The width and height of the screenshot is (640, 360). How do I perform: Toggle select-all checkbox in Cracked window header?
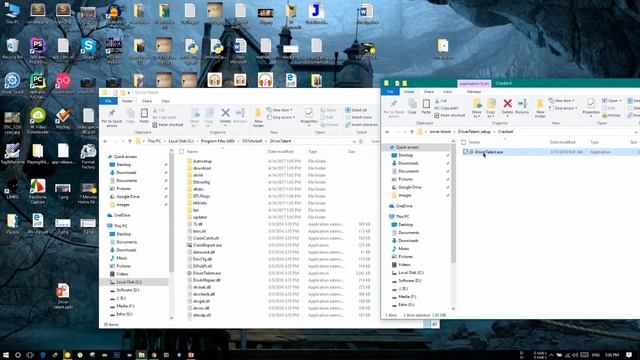(x=463, y=142)
